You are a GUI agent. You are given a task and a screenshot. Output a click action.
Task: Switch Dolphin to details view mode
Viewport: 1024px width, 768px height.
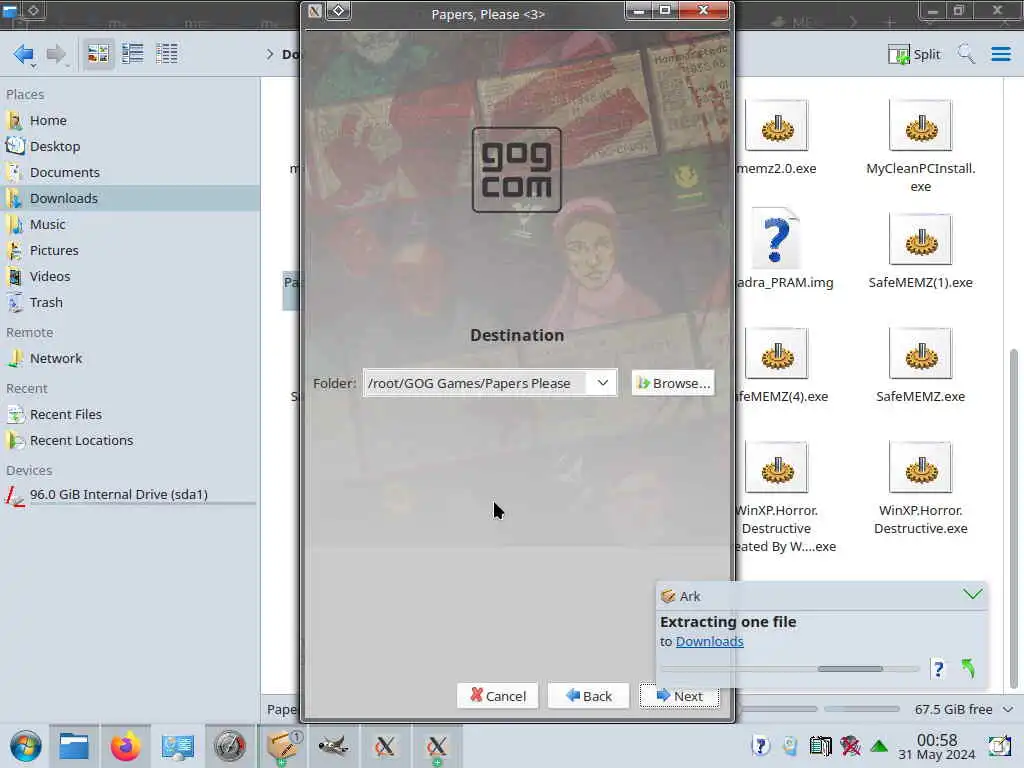click(167, 54)
